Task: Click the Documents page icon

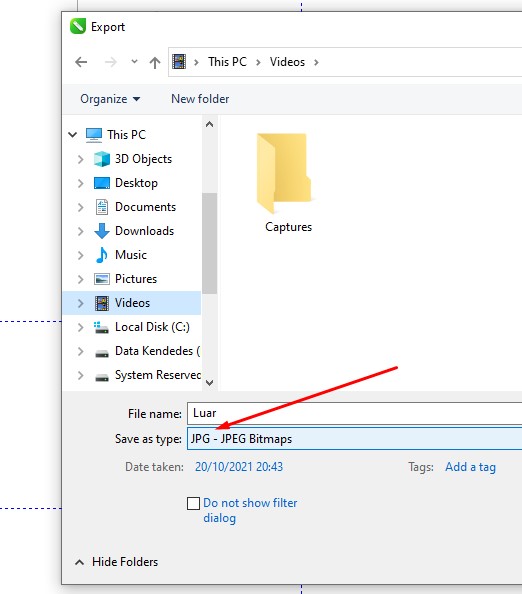Action: pyautogui.click(x=102, y=207)
